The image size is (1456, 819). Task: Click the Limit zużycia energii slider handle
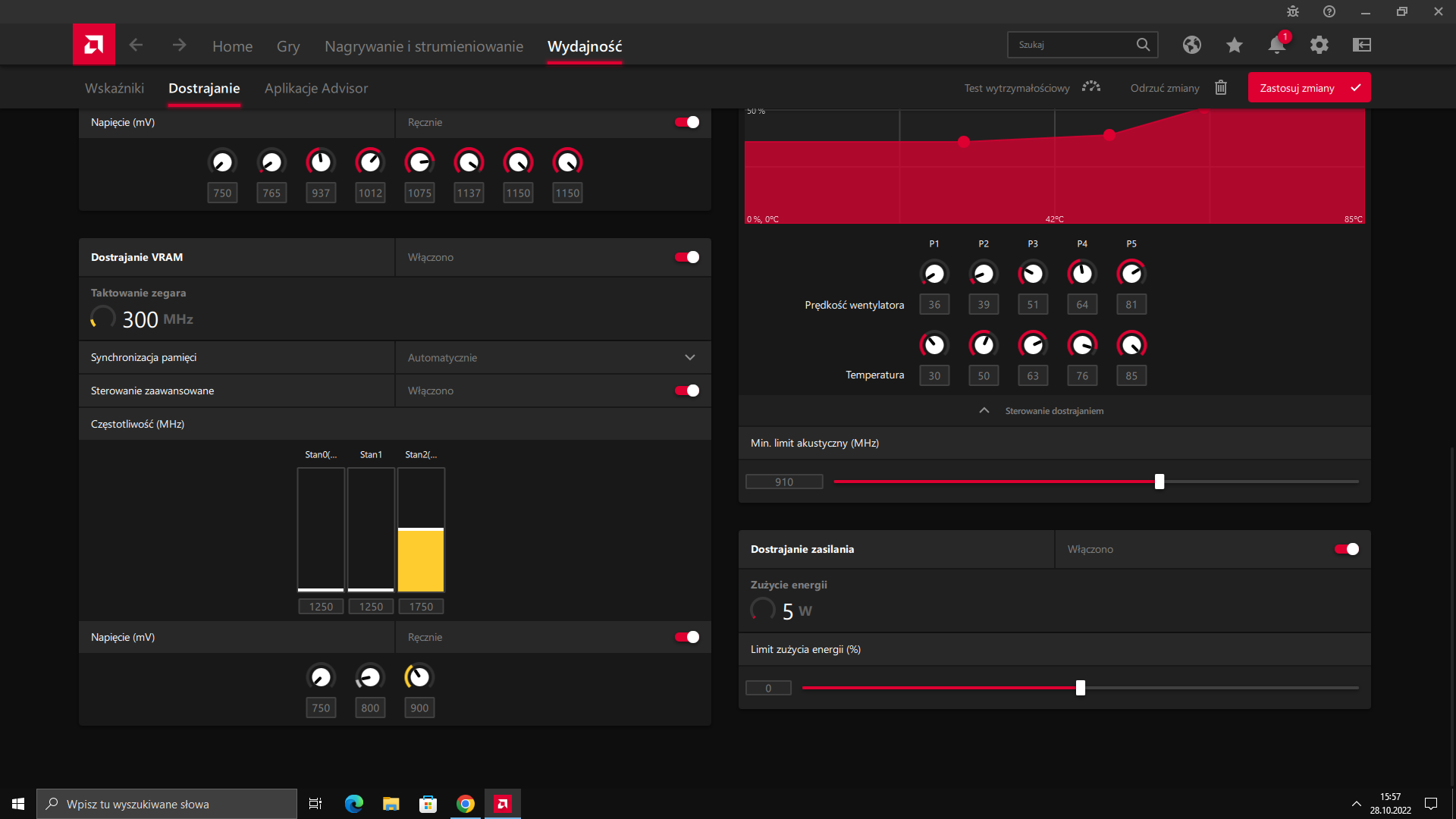point(1081,689)
